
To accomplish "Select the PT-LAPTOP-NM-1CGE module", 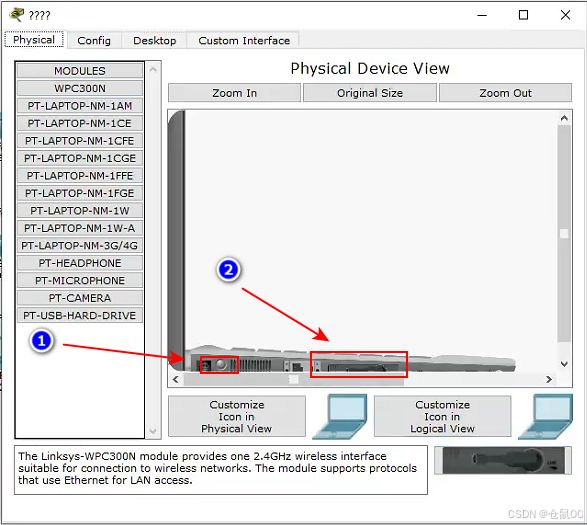I will 80,158.
